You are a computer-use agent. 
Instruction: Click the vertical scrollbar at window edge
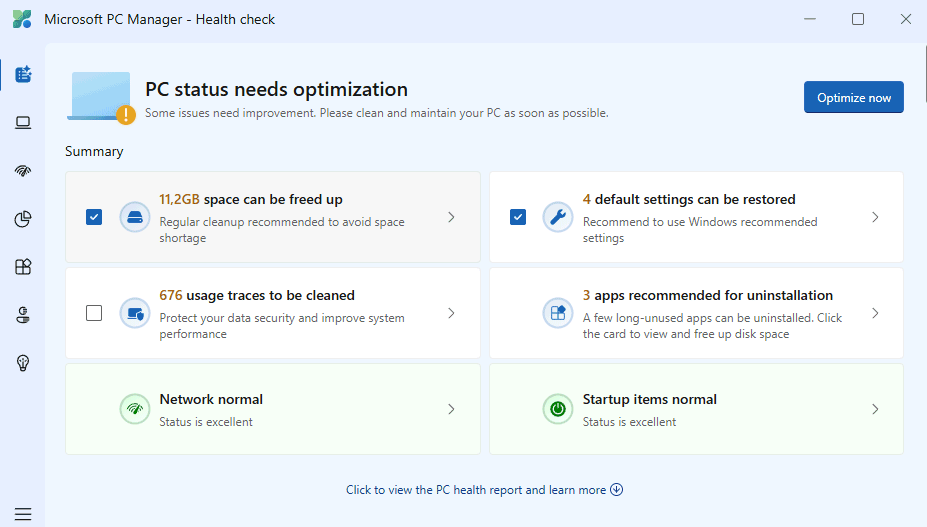[x=924, y=74]
